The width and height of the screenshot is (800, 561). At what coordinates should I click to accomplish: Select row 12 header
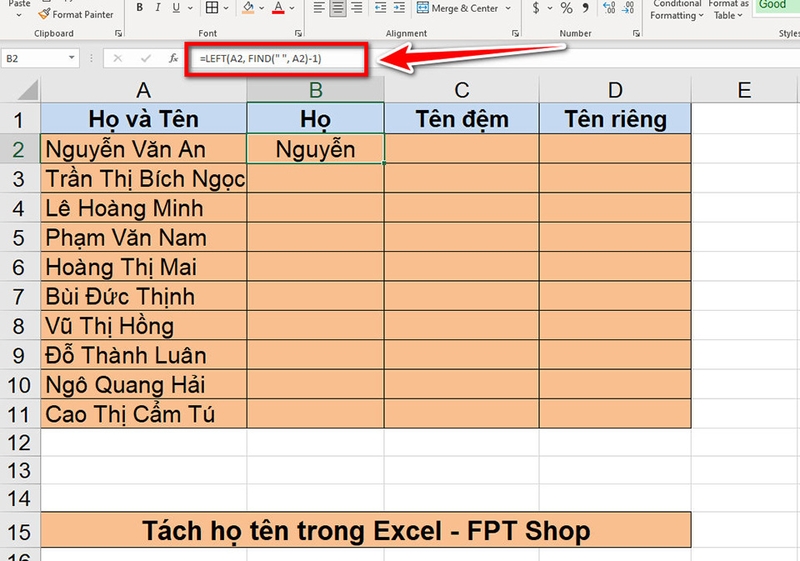pos(19,443)
